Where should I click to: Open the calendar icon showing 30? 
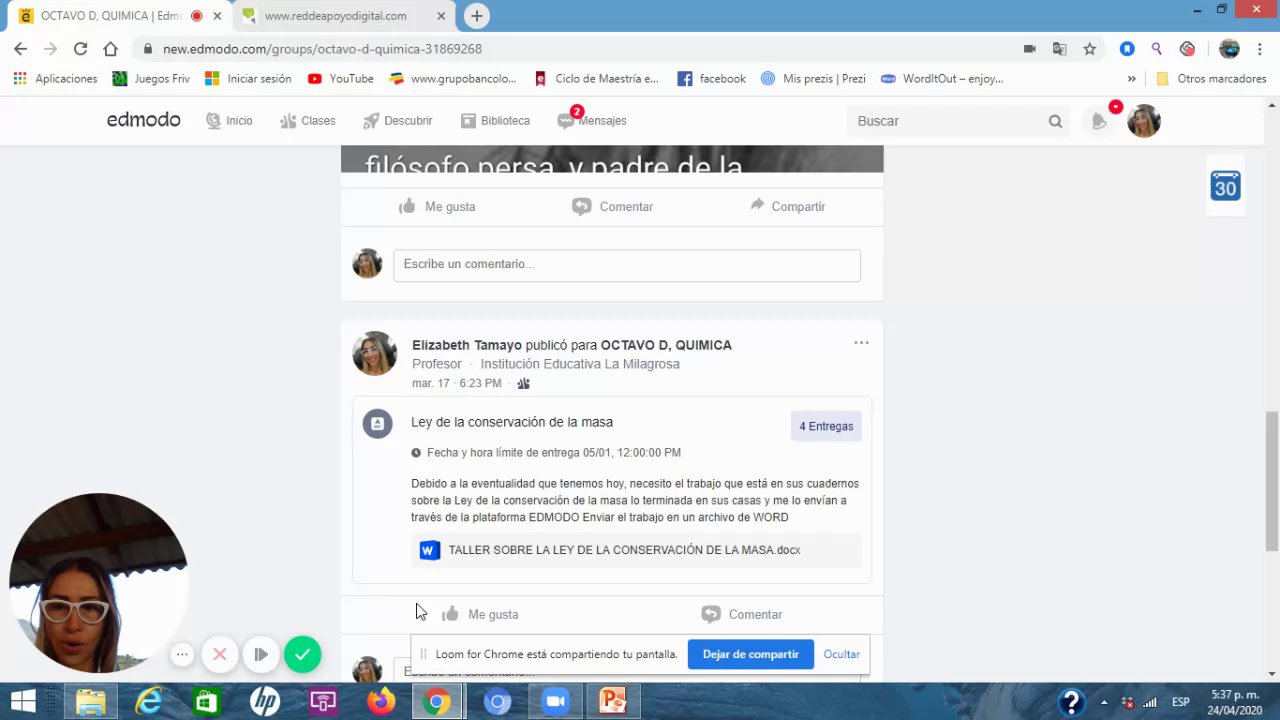pos(1225,185)
